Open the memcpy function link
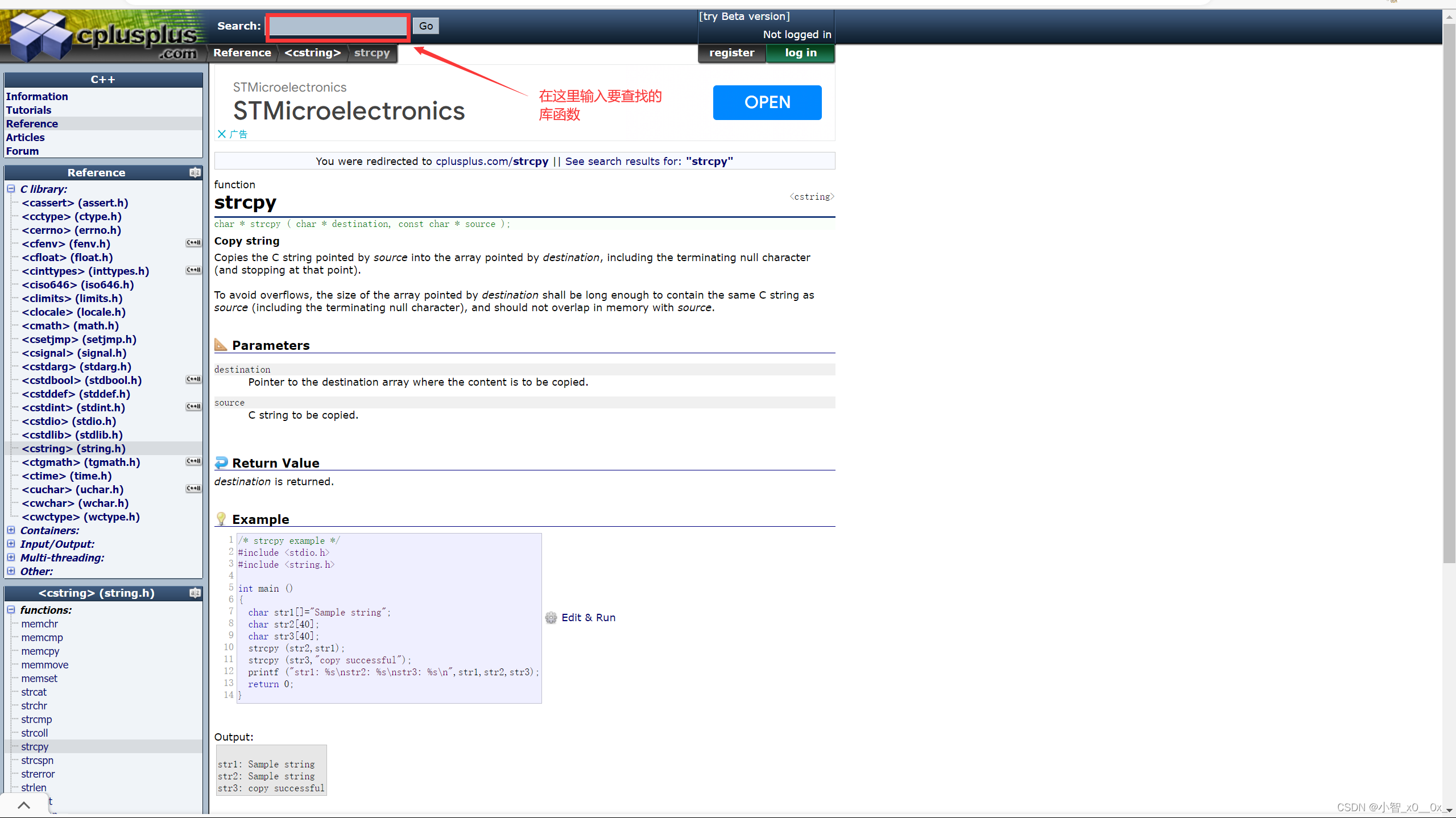1456x818 pixels. click(40, 651)
